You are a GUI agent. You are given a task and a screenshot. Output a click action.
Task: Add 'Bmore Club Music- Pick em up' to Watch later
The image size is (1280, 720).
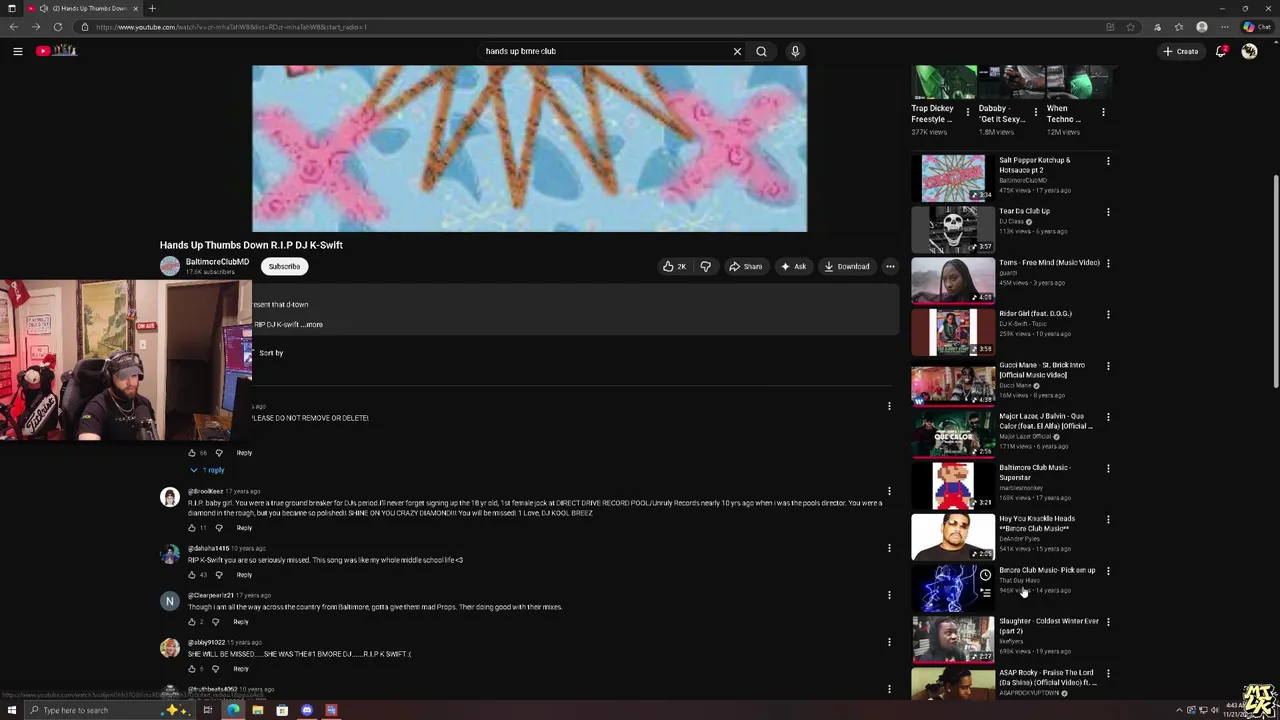[x=985, y=575]
